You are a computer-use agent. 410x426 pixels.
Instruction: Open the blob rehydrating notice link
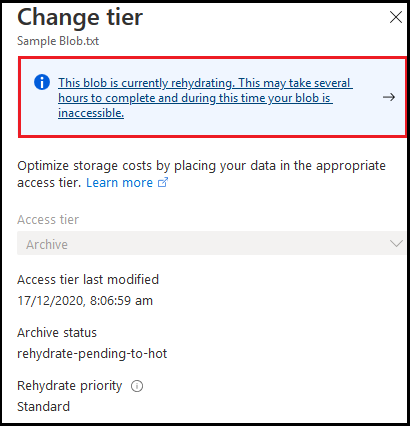(x=205, y=98)
